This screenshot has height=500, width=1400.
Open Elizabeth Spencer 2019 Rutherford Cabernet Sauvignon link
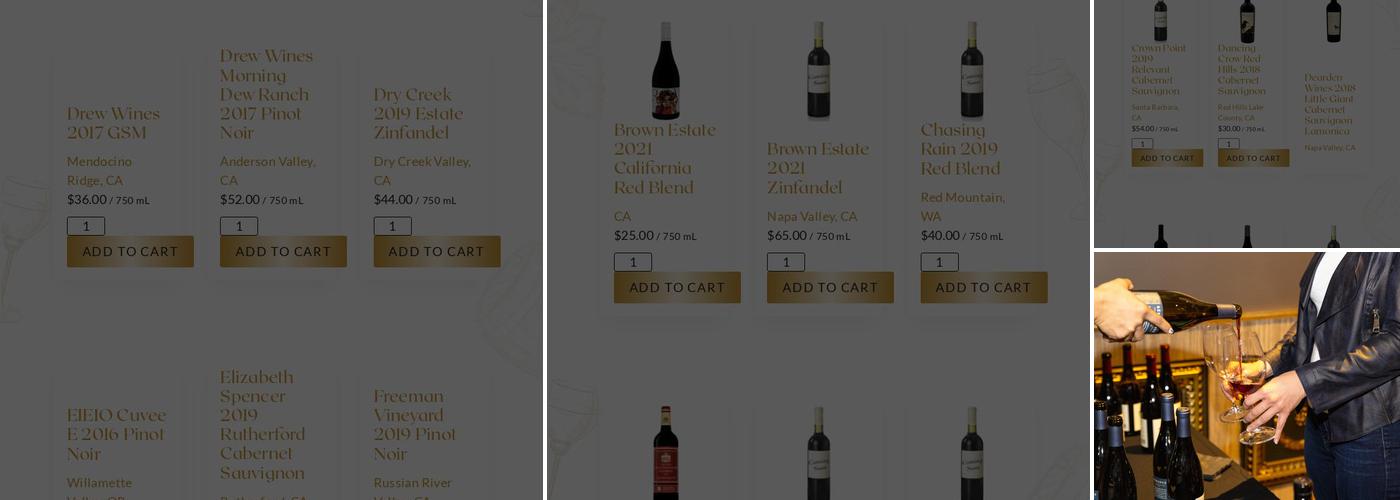click(x=262, y=425)
